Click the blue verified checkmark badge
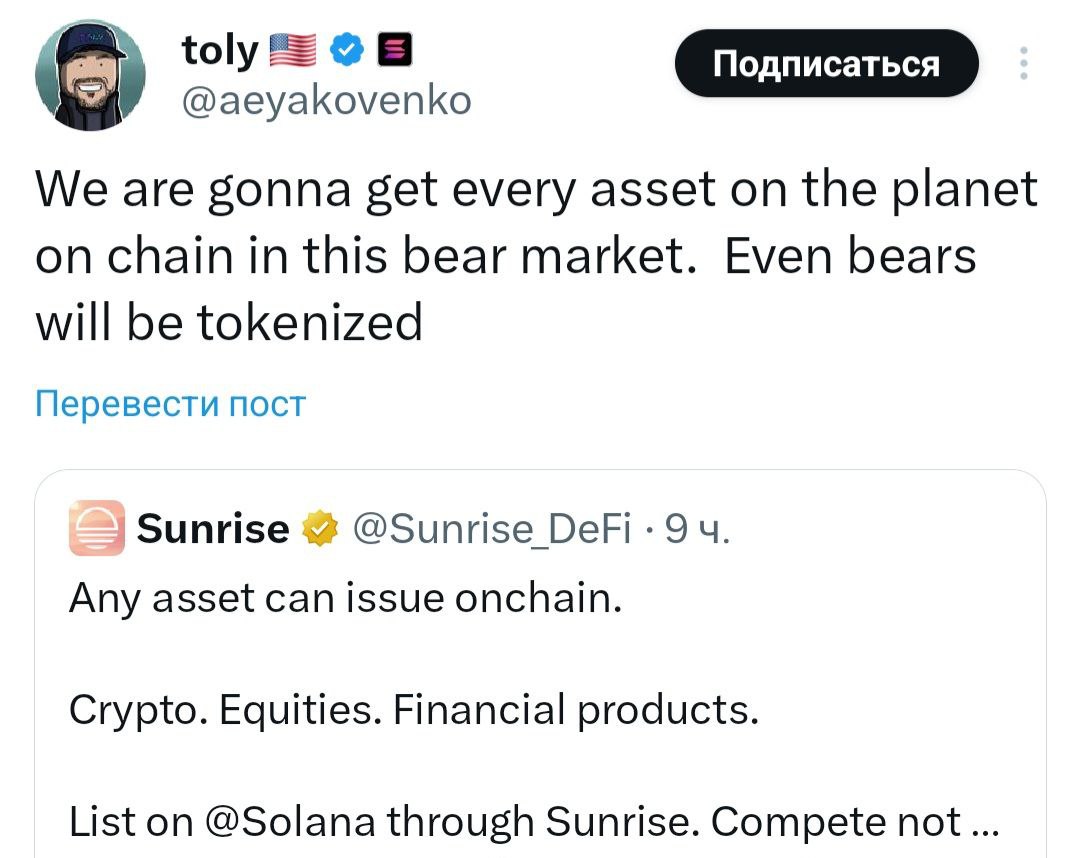The width and height of the screenshot is (1080, 858). [x=347, y=49]
